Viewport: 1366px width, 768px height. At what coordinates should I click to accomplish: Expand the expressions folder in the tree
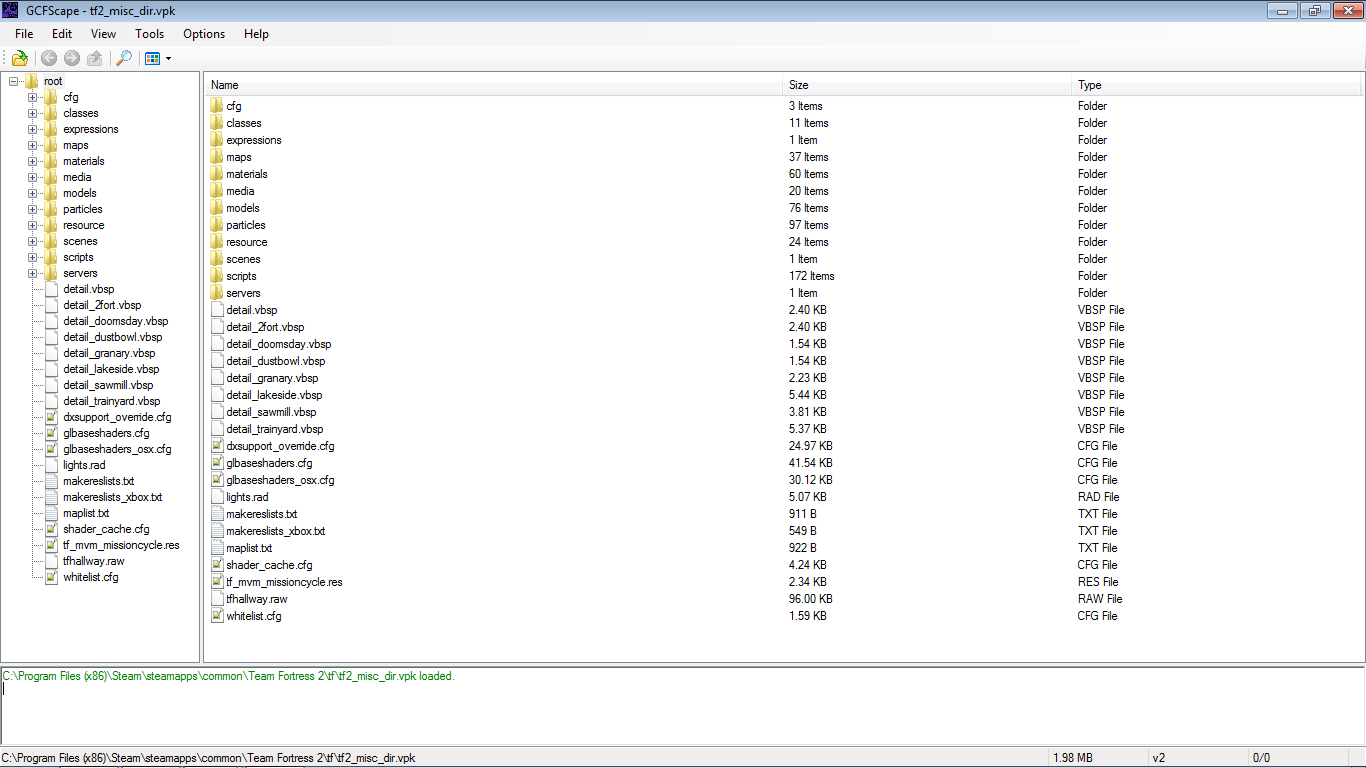[x=33, y=129]
